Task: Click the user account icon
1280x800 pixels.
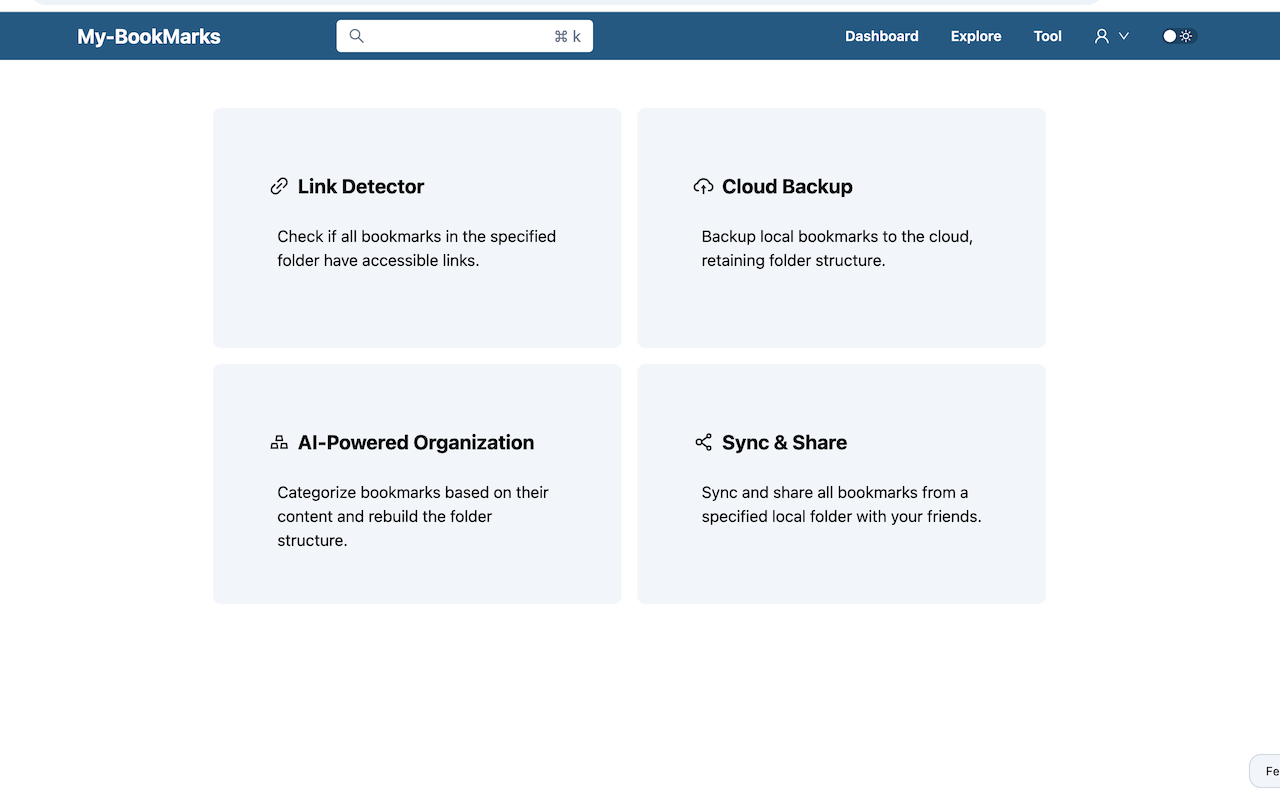Action: [x=1102, y=36]
